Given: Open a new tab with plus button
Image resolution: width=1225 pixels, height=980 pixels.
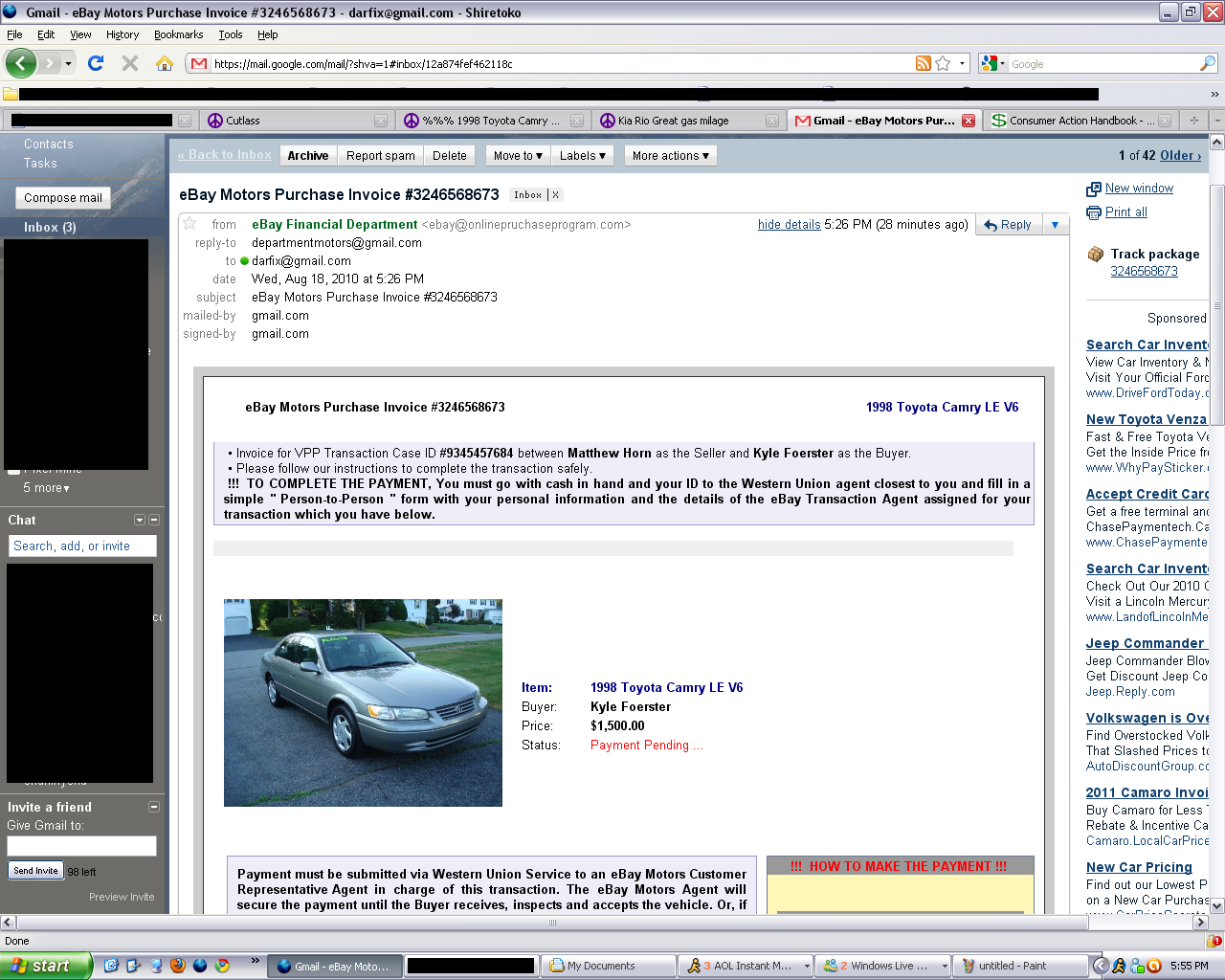Looking at the screenshot, I should pyautogui.click(x=1193, y=121).
